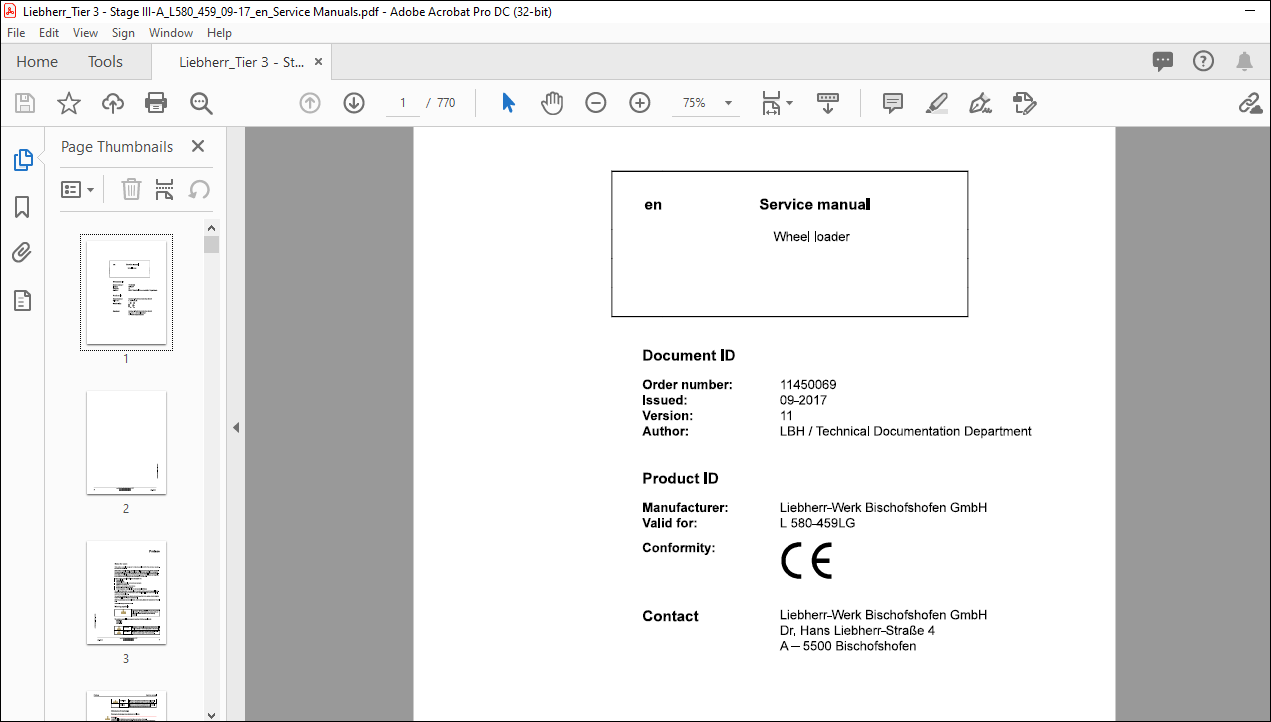Click the fit page width icon
Viewport: 1271px width, 722px height.
[x=771, y=103]
